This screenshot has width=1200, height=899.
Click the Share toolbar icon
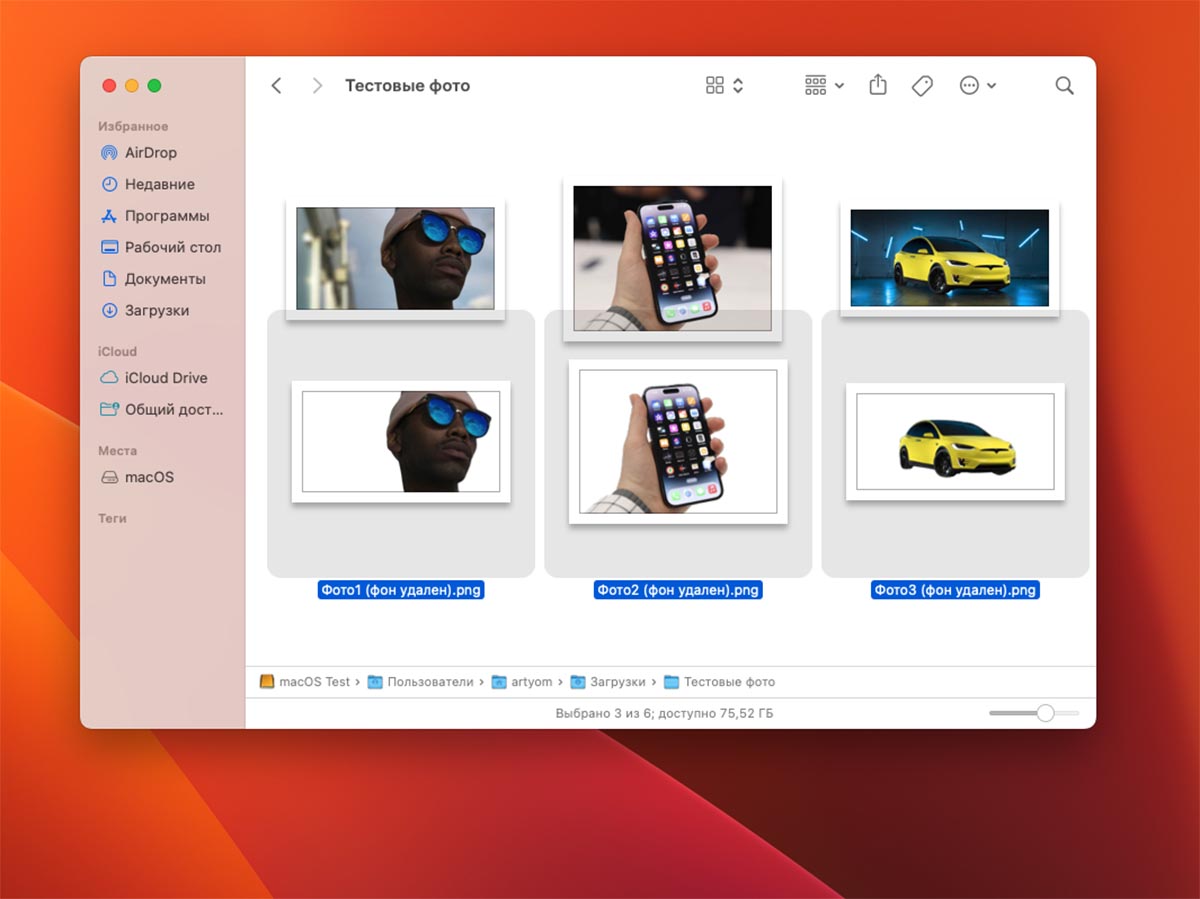click(878, 85)
